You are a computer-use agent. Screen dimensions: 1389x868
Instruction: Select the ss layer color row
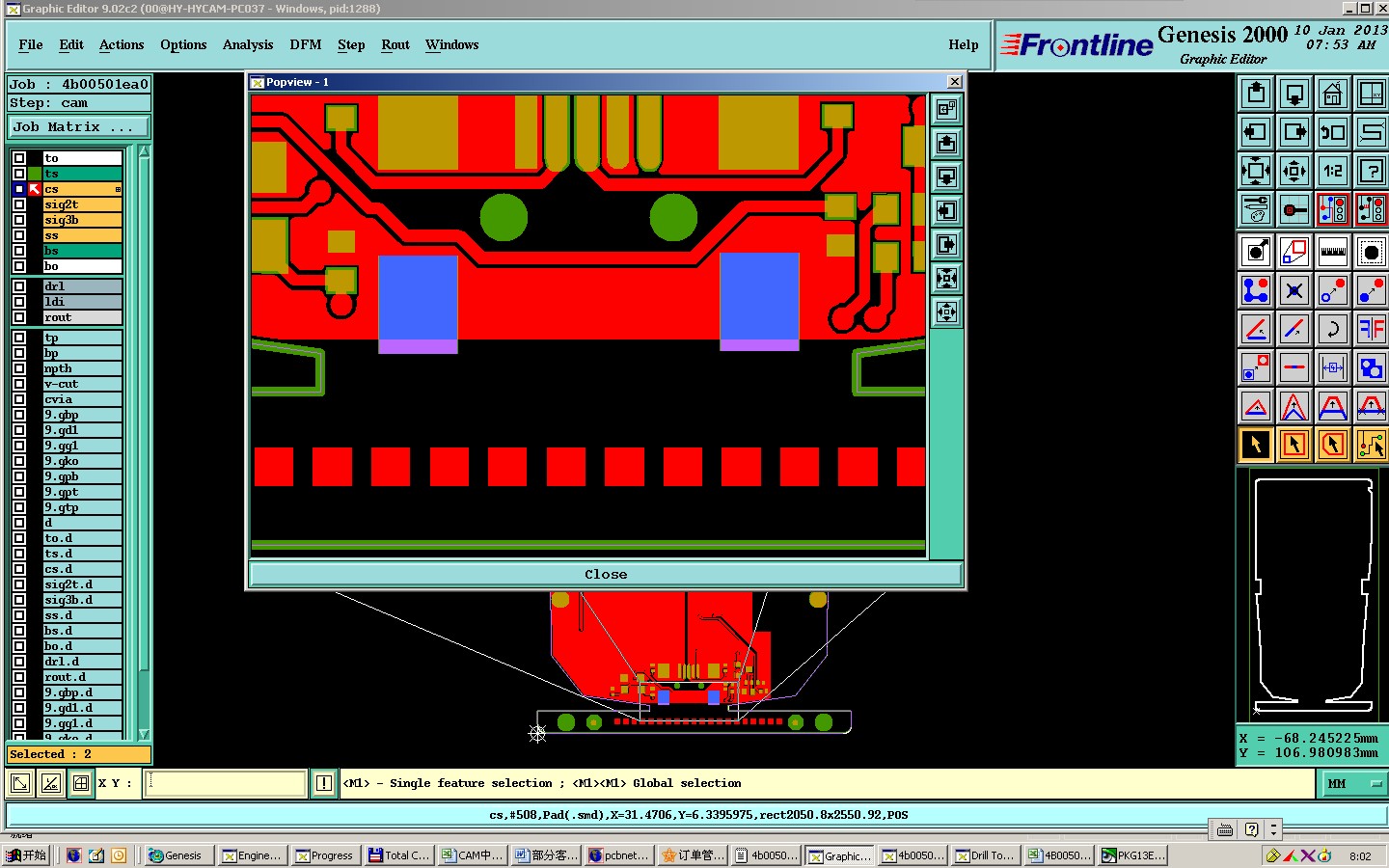[x=83, y=235]
